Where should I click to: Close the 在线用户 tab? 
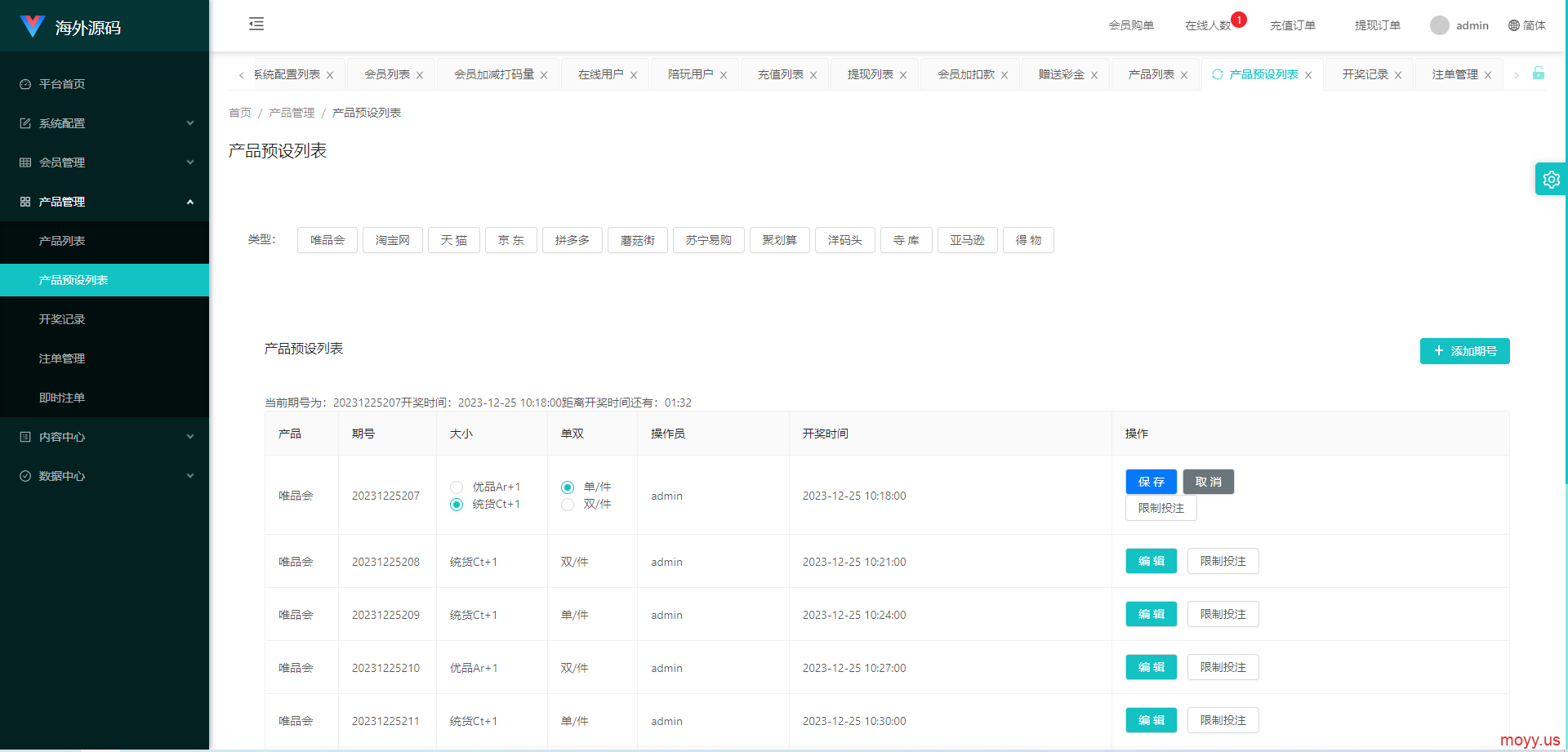(634, 75)
